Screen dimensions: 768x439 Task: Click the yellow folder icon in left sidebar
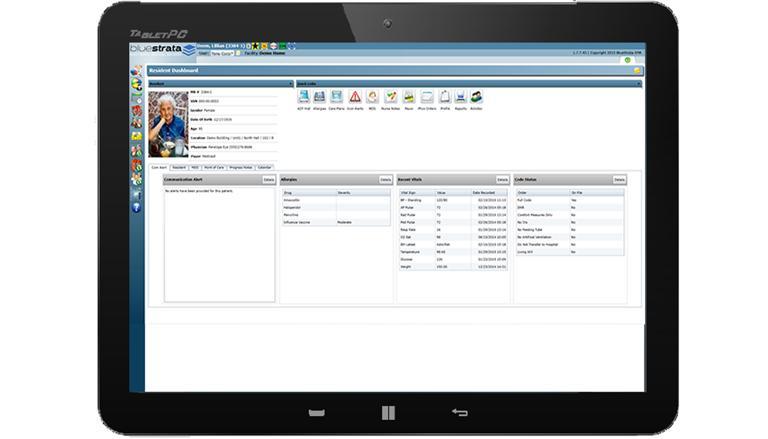(137, 136)
